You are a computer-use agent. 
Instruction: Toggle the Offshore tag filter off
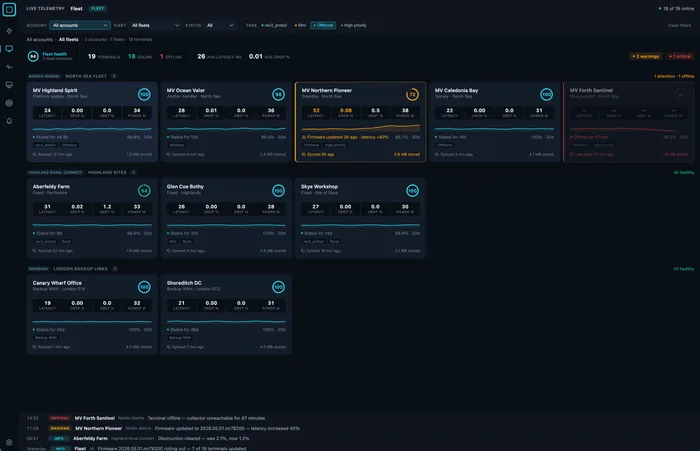tap(323, 25)
